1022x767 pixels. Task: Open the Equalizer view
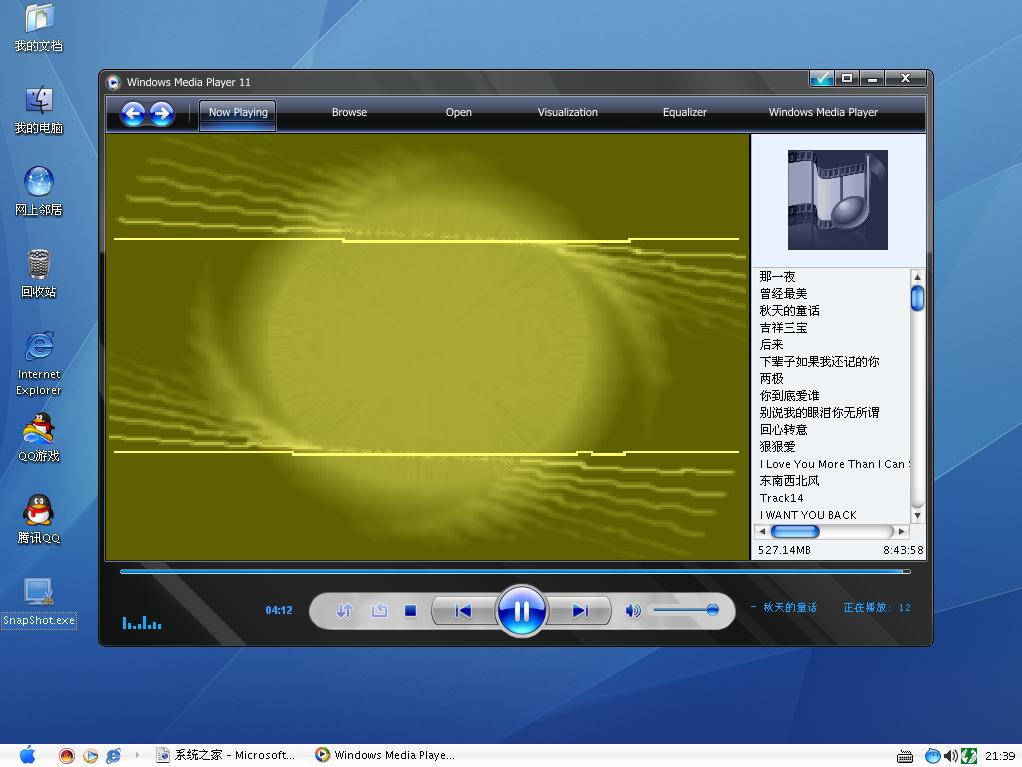[x=684, y=113]
